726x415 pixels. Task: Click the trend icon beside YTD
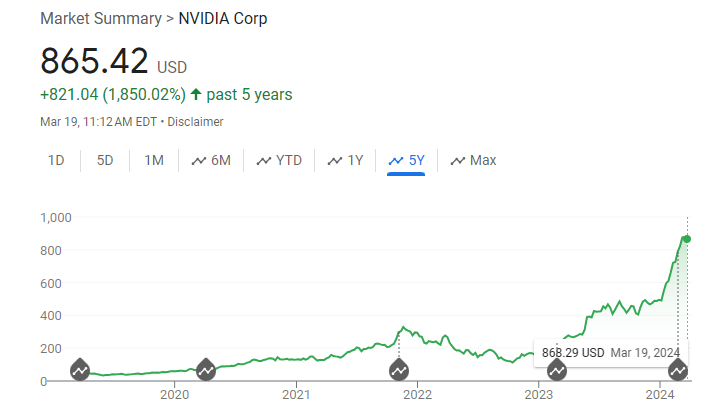(264, 160)
